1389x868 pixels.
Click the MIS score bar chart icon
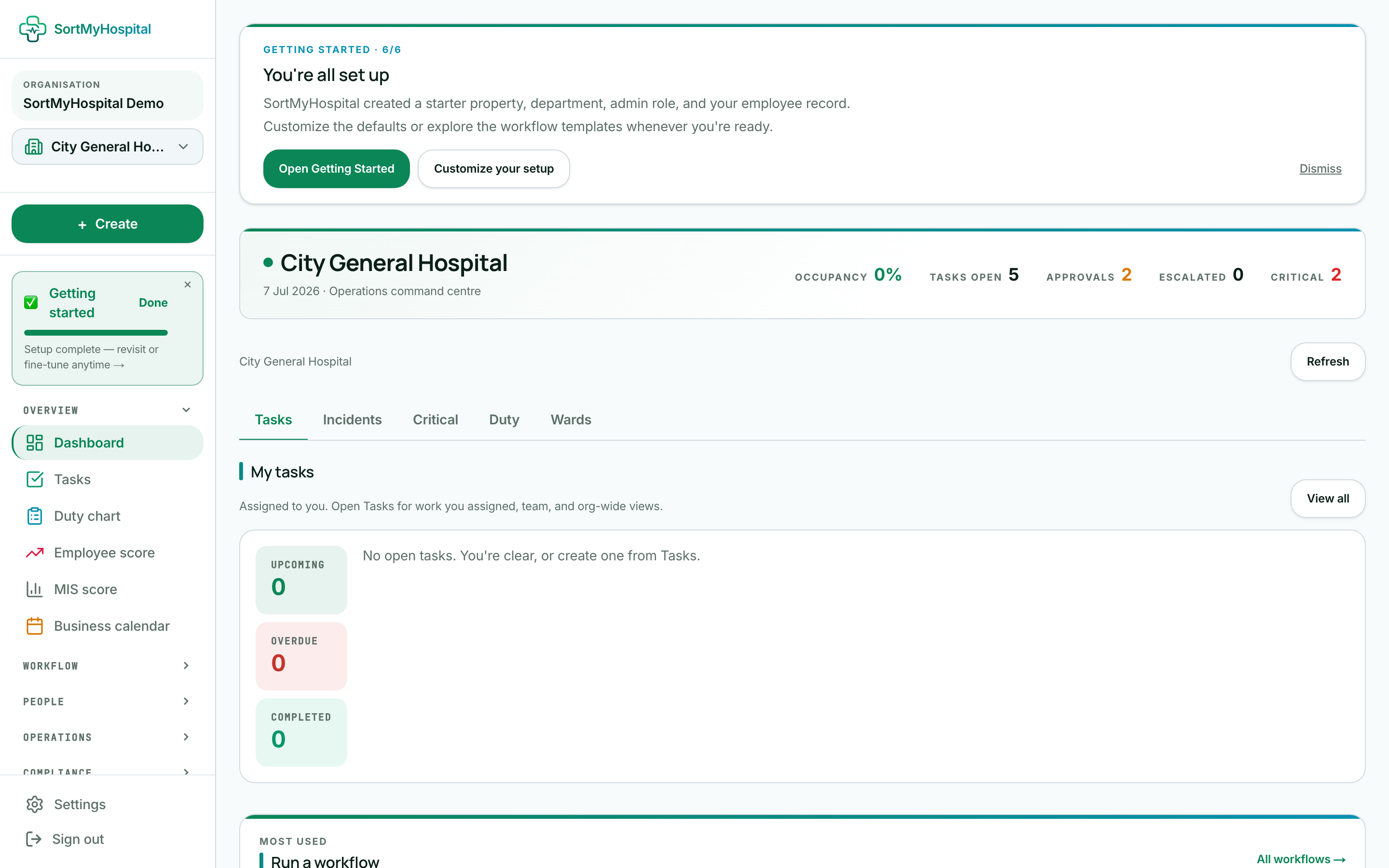point(34,590)
